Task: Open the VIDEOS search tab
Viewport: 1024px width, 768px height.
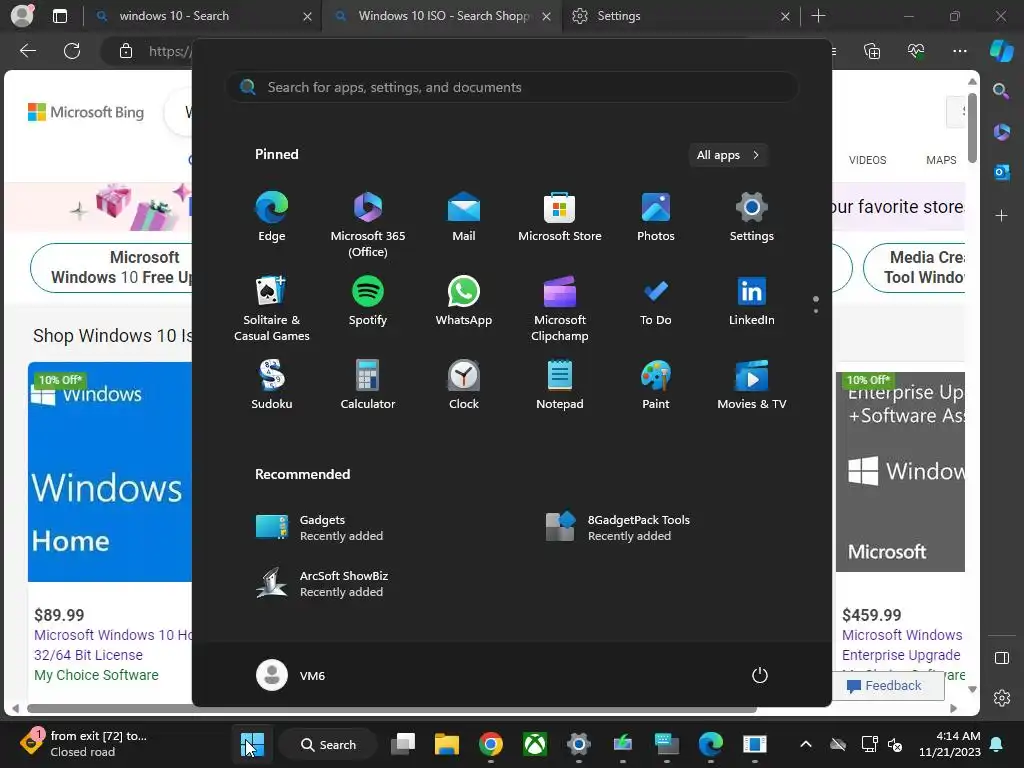Action: 867,160
